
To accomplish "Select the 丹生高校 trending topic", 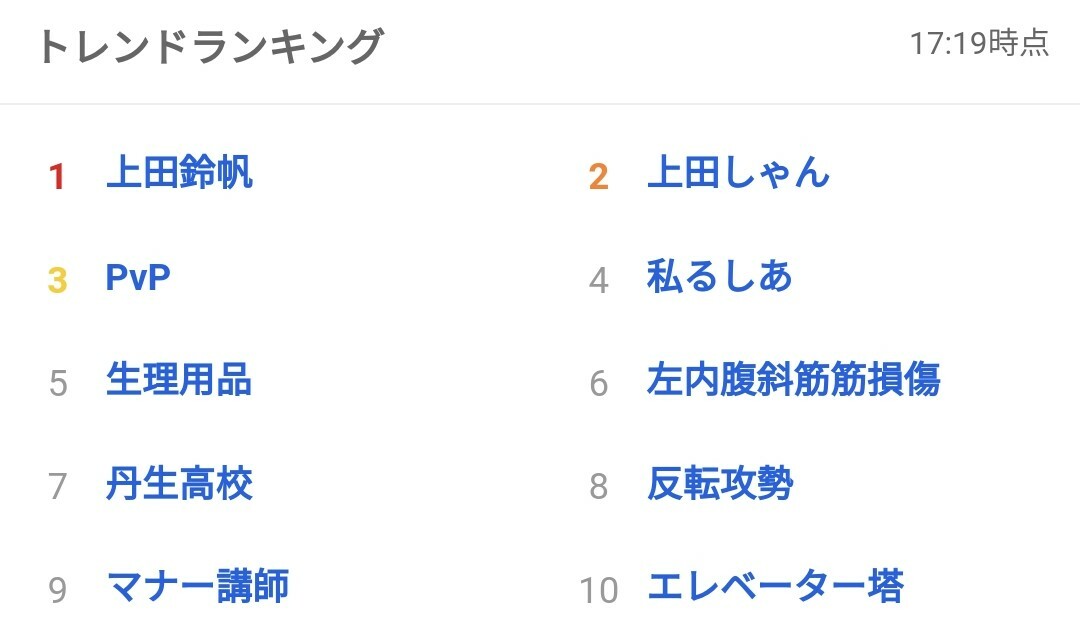I will pyautogui.click(x=179, y=483).
